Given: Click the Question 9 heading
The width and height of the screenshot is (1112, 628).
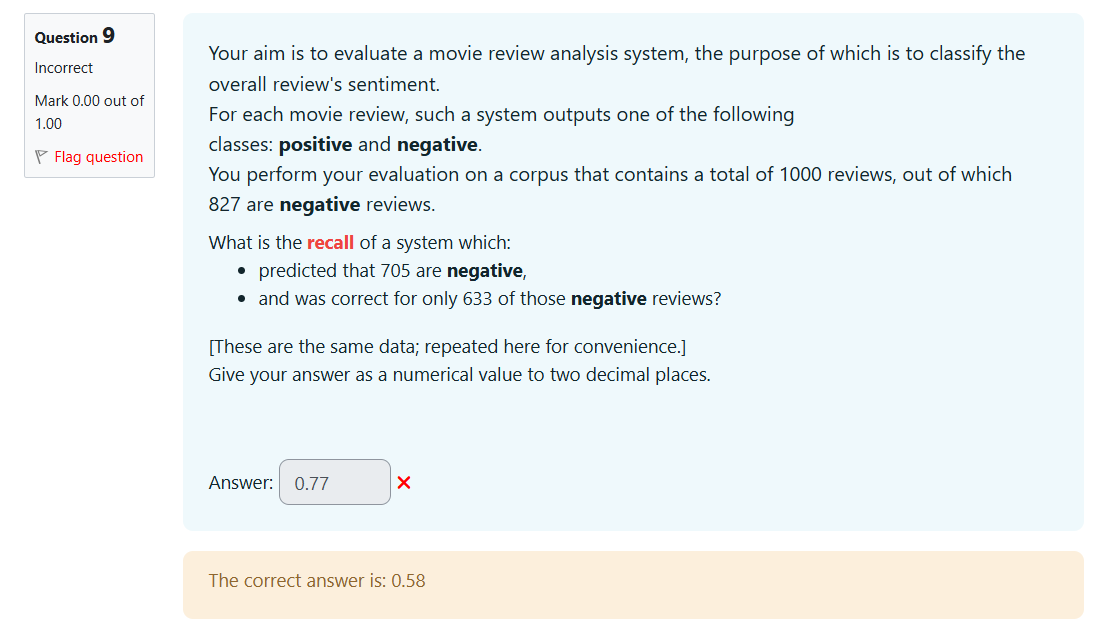Looking at the screenshot, I should tap(73, 36).
